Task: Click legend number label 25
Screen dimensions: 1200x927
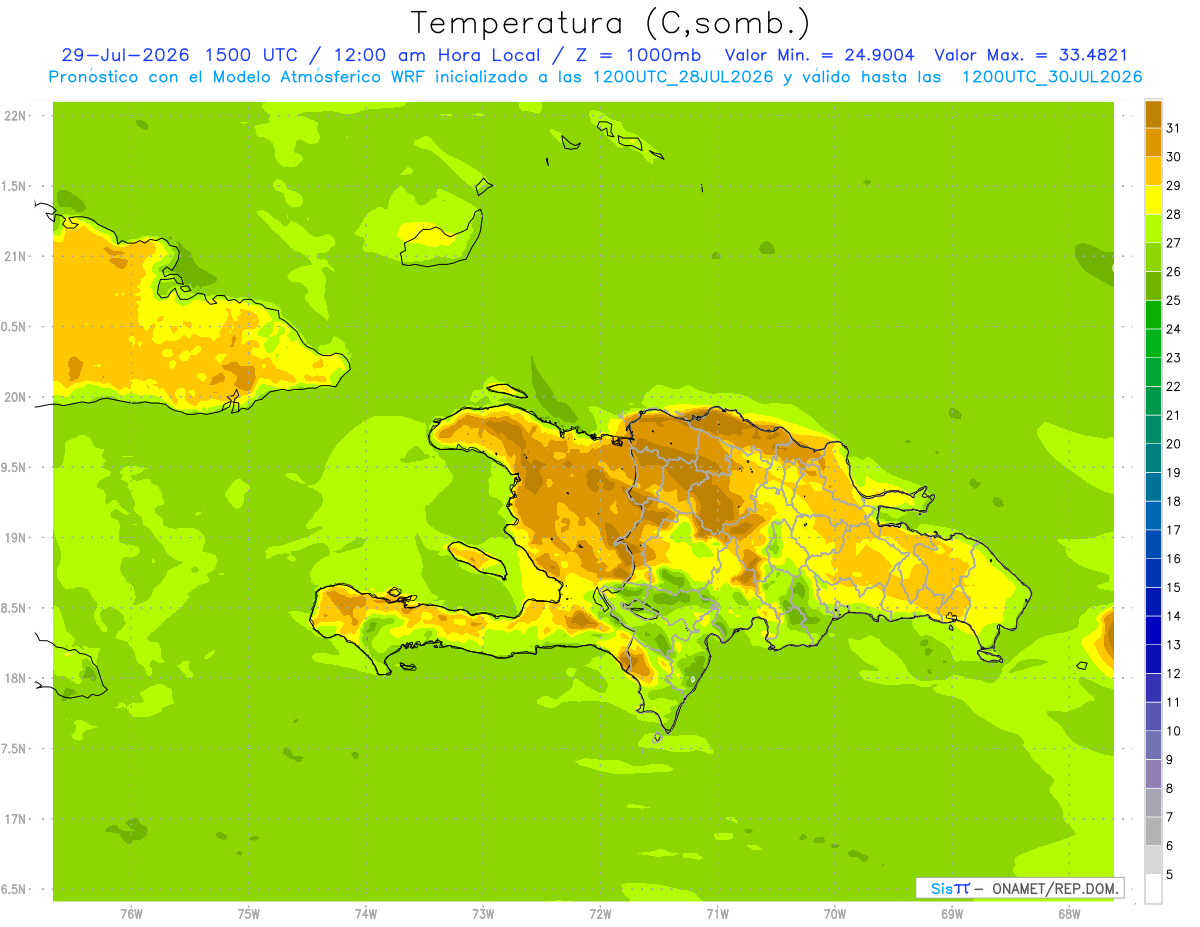Action: point(1174,300)
